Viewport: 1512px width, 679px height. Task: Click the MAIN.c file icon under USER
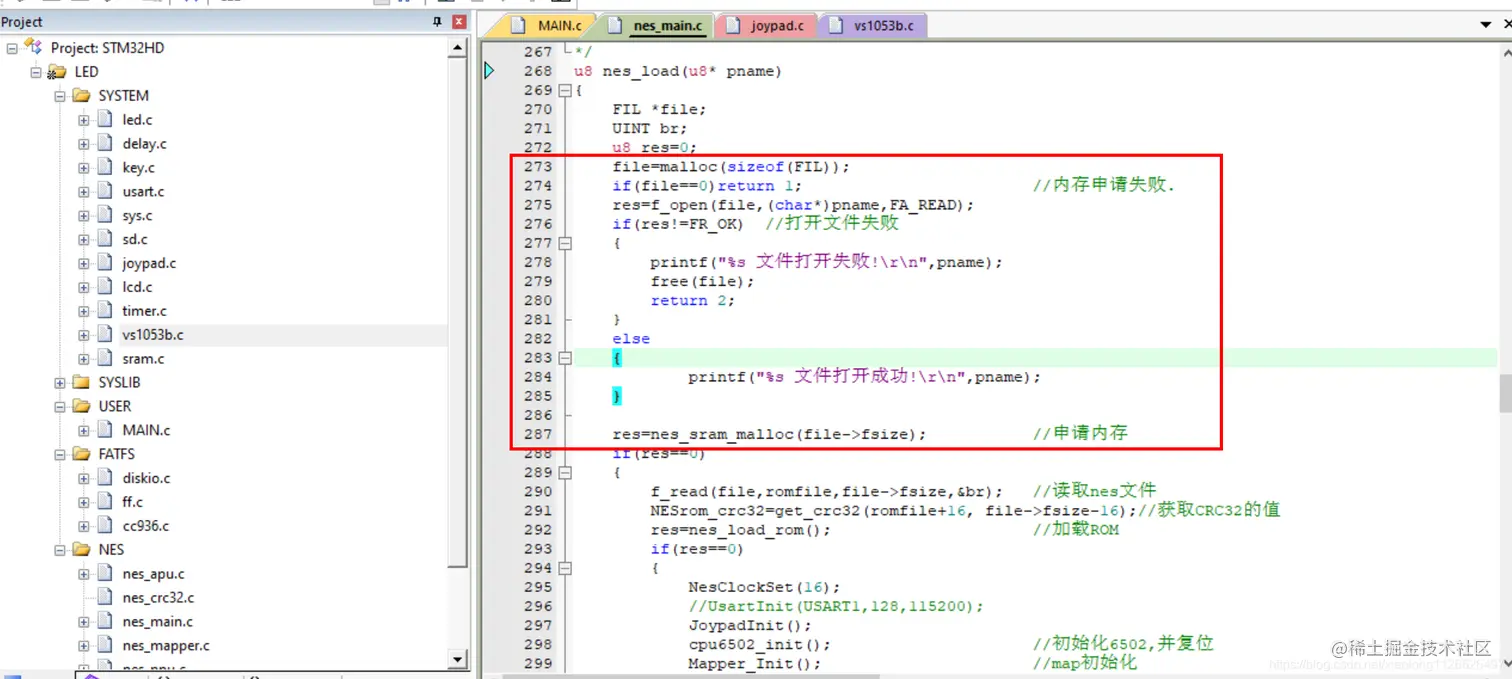pyautogui.click(x=105, y=430)
